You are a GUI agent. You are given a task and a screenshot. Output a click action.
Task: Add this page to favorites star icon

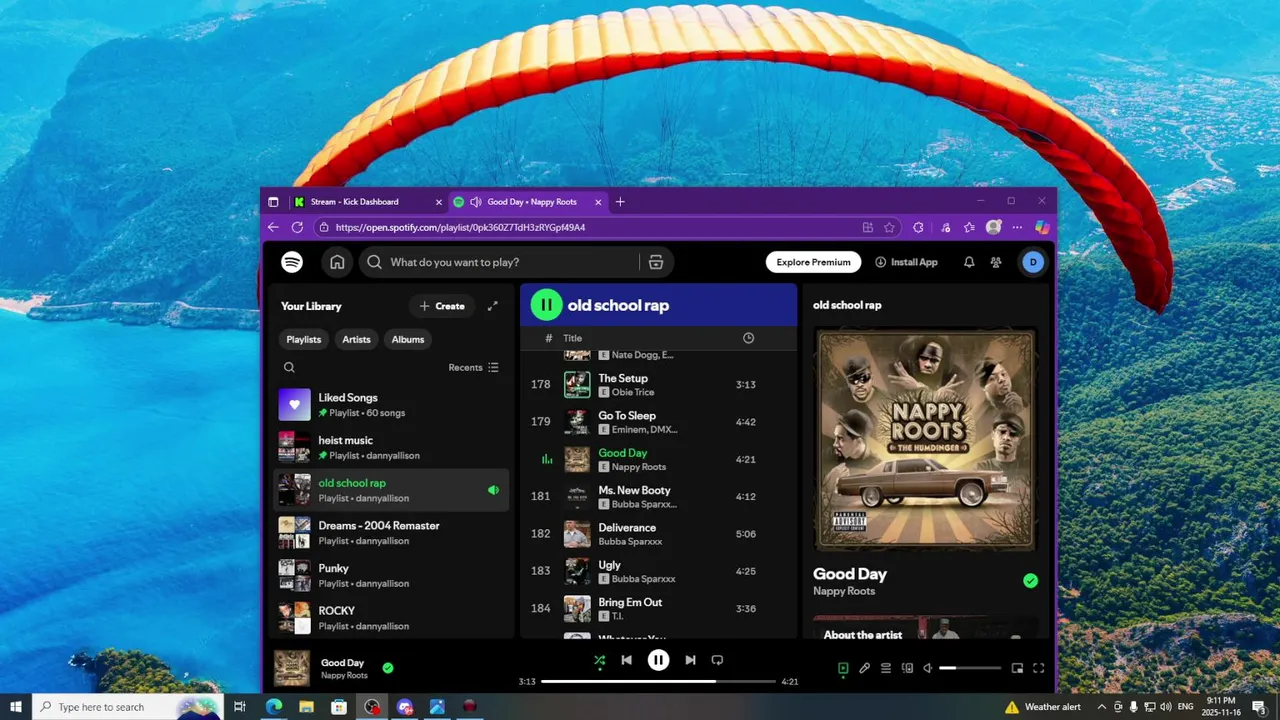[889, 227]
